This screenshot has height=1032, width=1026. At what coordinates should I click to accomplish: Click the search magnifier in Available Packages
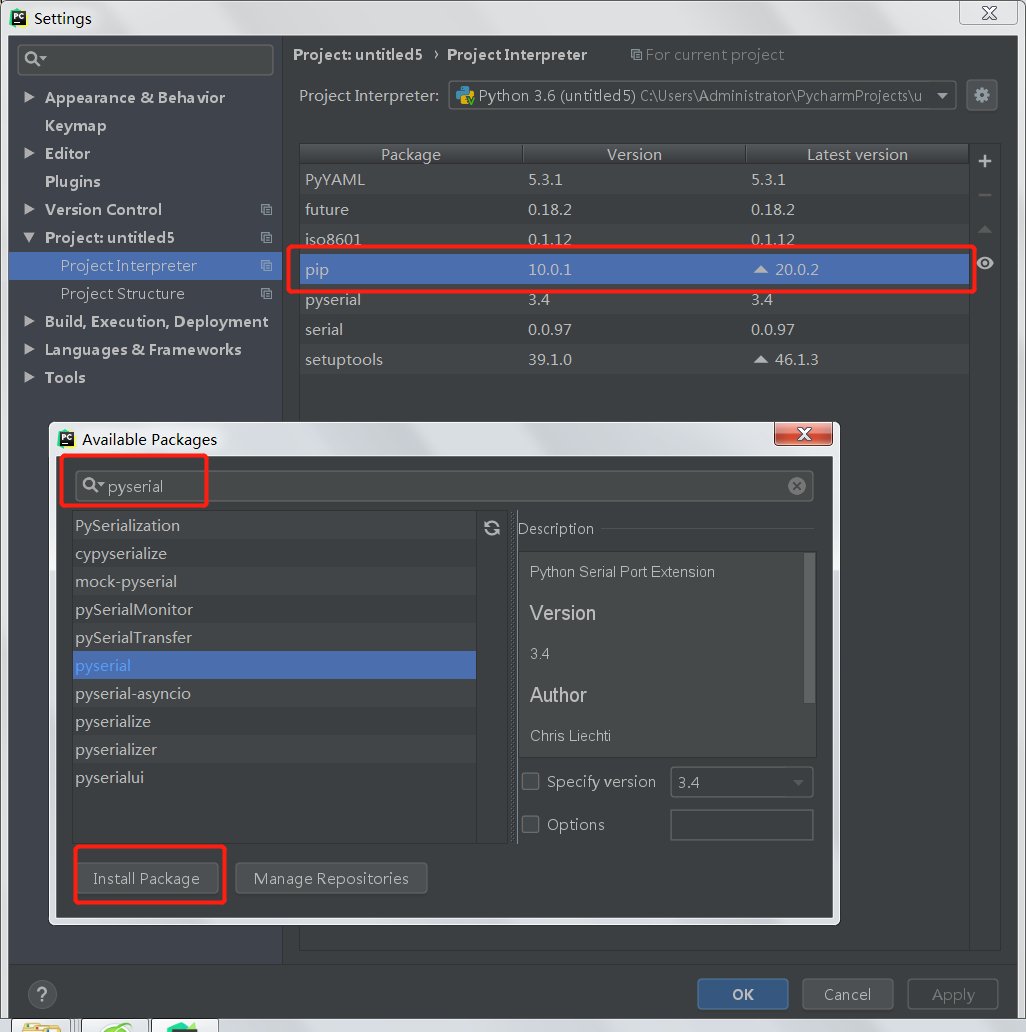pos(93,486)
